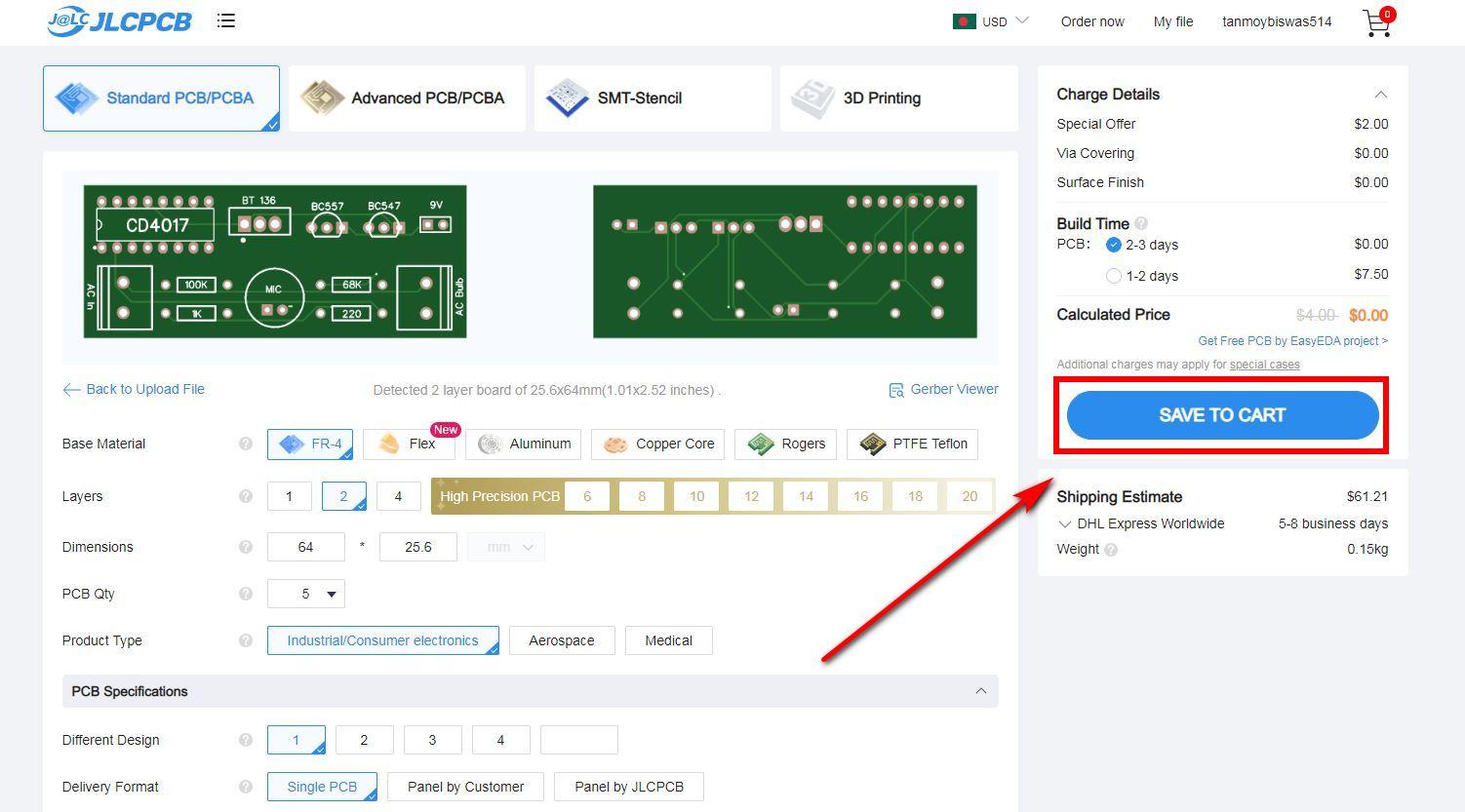Select Rogers base material
Viewport: 1465px width, 812px height.
(786, 444)
